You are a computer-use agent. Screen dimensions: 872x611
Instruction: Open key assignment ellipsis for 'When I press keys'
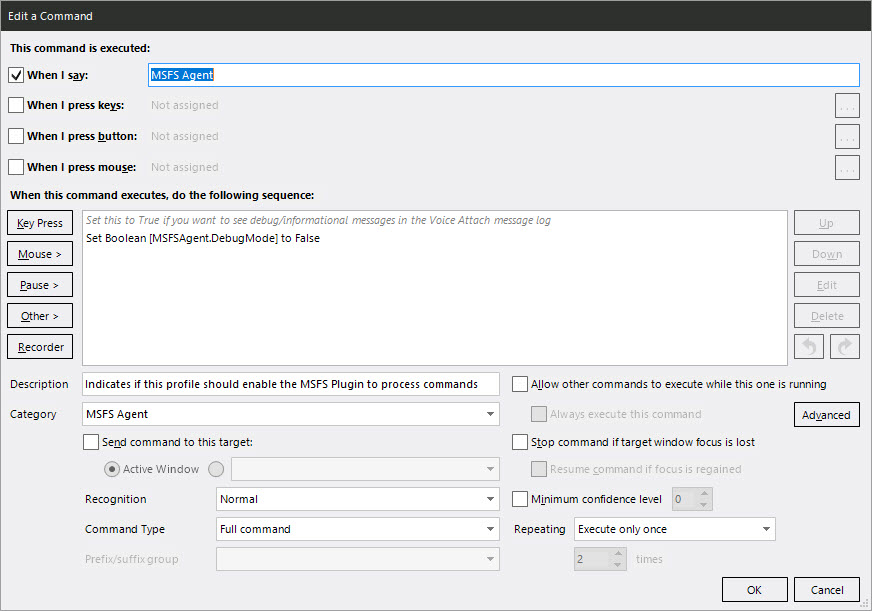[x=847, y=106]
